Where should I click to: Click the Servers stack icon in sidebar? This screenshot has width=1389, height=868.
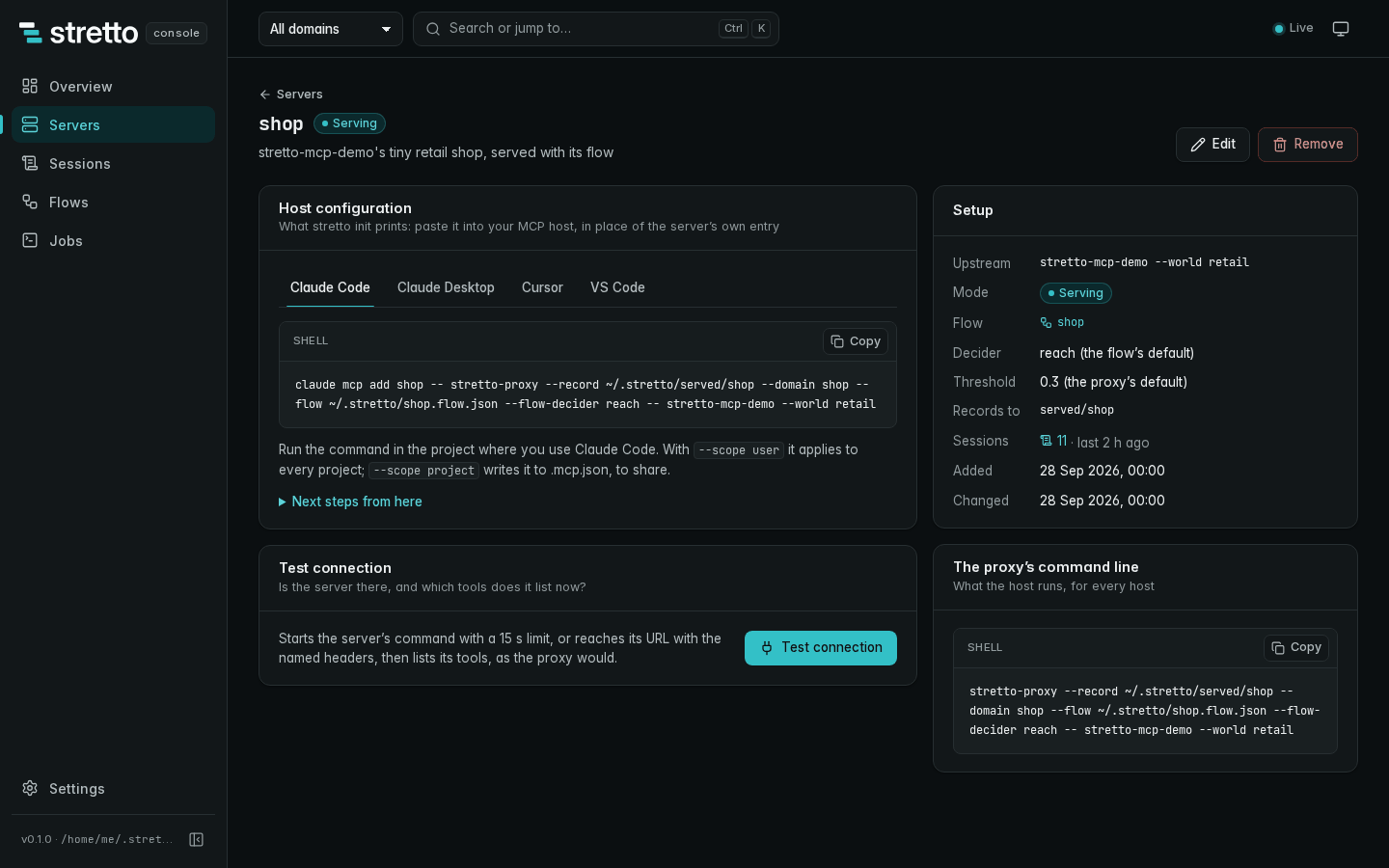click(x=30, y=124)
